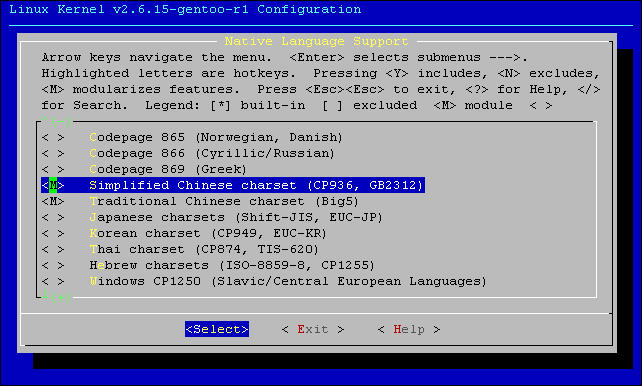Toggle module state for Codepage 866
642x386 pixels.
point(53,153)
